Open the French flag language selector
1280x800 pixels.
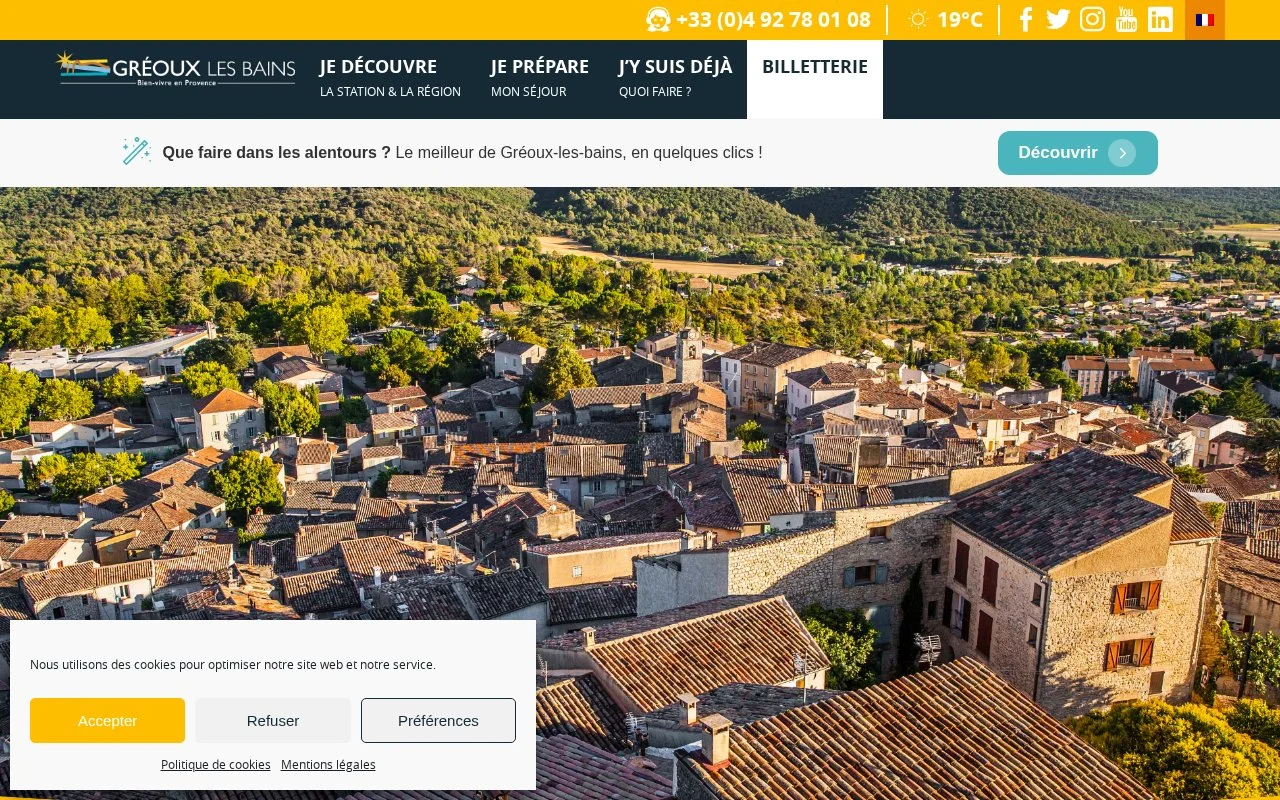(x=1205, y=20)
